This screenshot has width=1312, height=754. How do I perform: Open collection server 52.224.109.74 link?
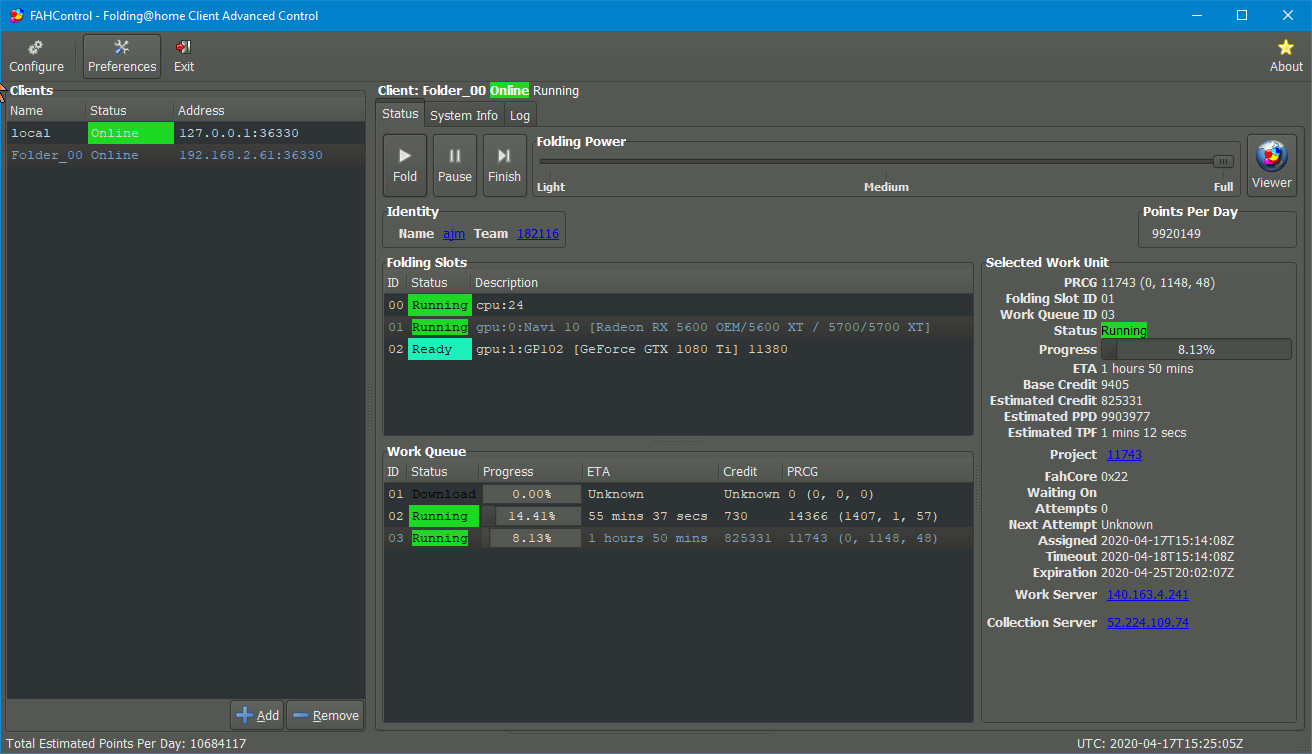(x=1148, y=622)
